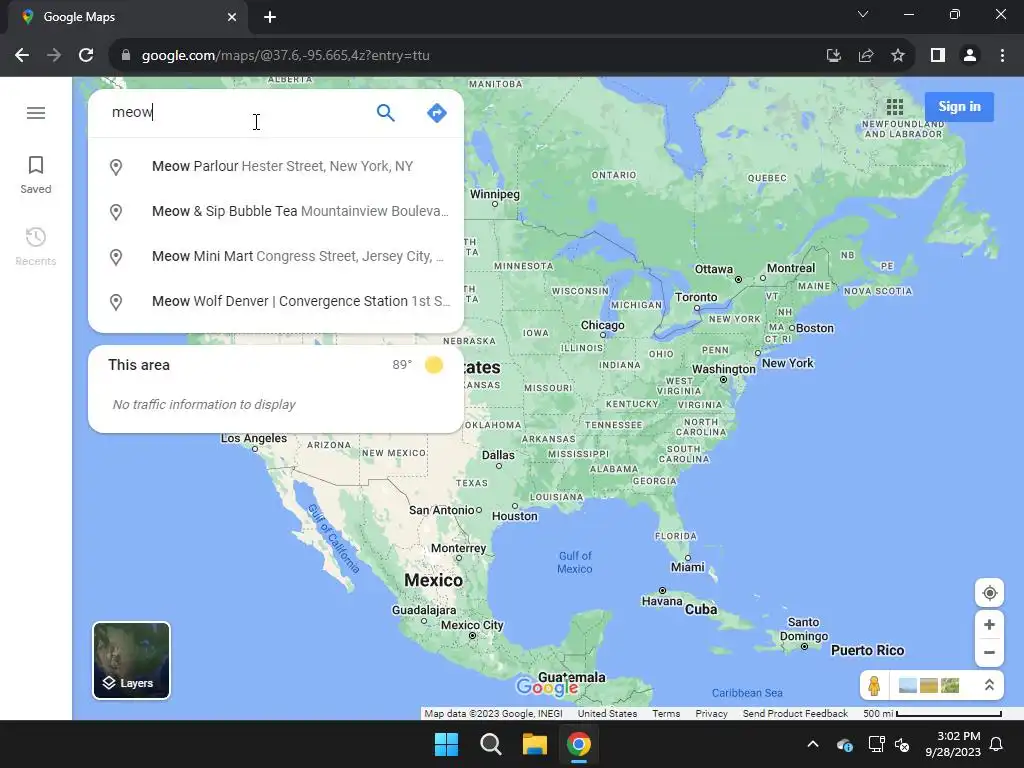The width and height of the screenshot is (1024, 768).
Task: Open the imagery thumbnails strip
Action: pyautogui.click(x=929, y=685)
